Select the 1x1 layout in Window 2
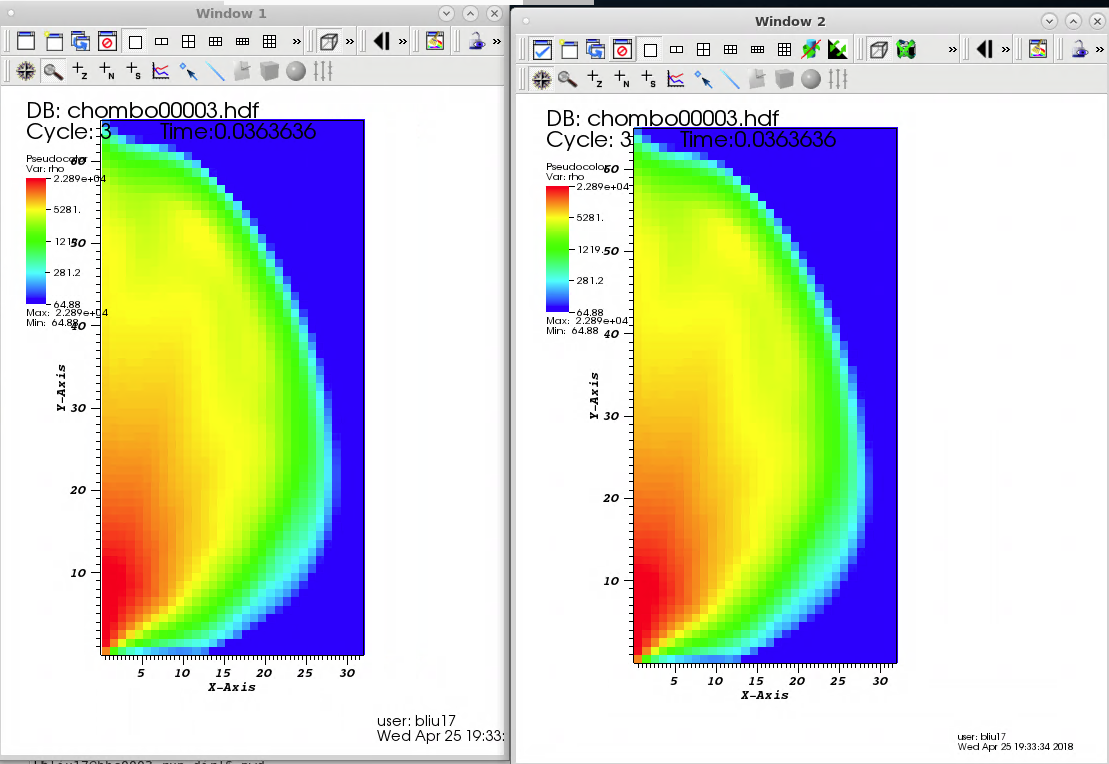Screen dimensions: 1109x764 click(650, 50)
